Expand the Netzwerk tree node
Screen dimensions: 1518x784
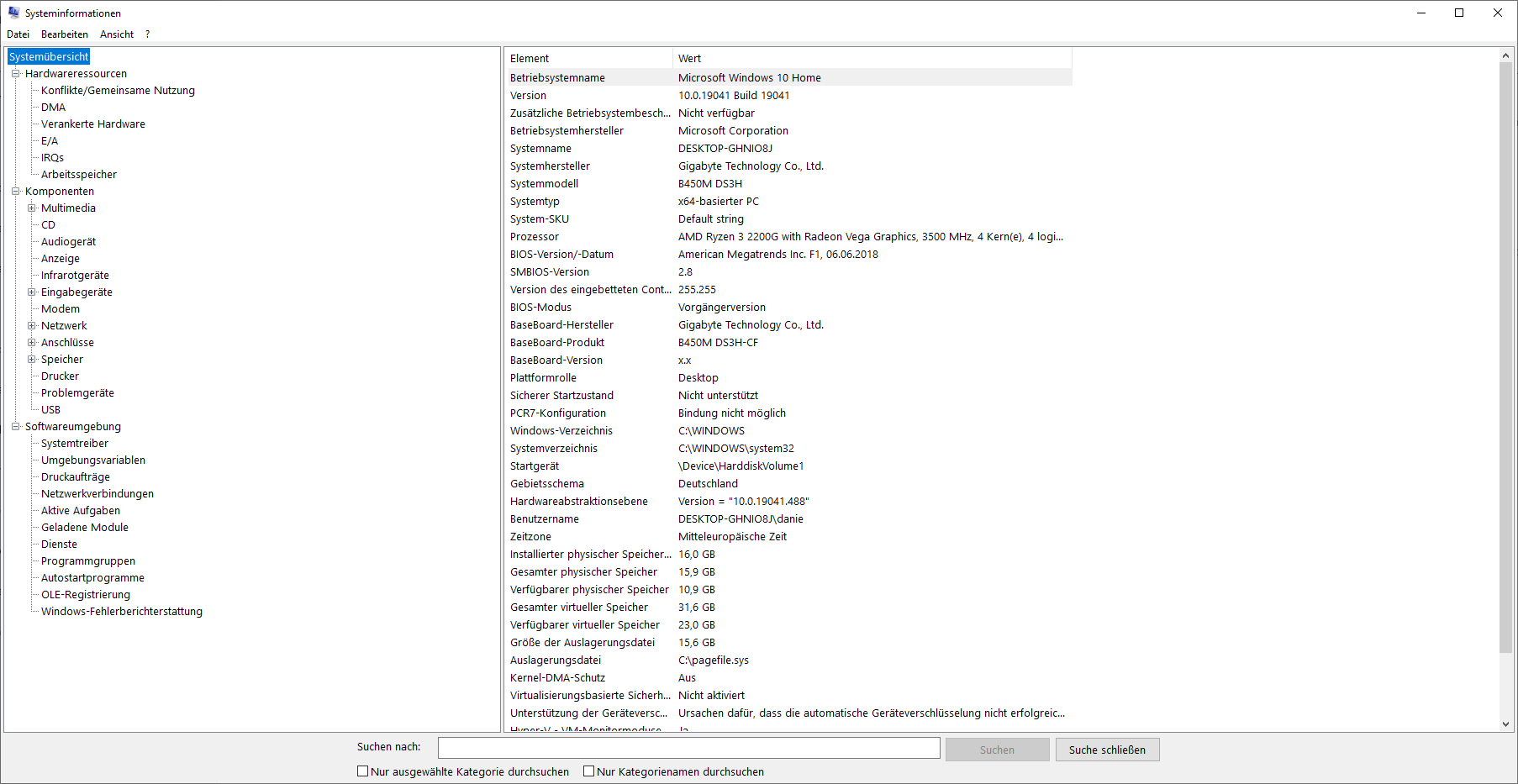coord(32,326)
